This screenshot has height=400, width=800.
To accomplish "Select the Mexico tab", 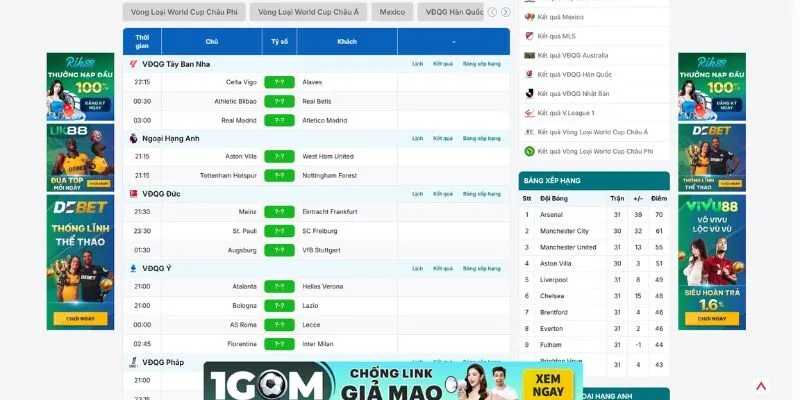I will (392, 12).
